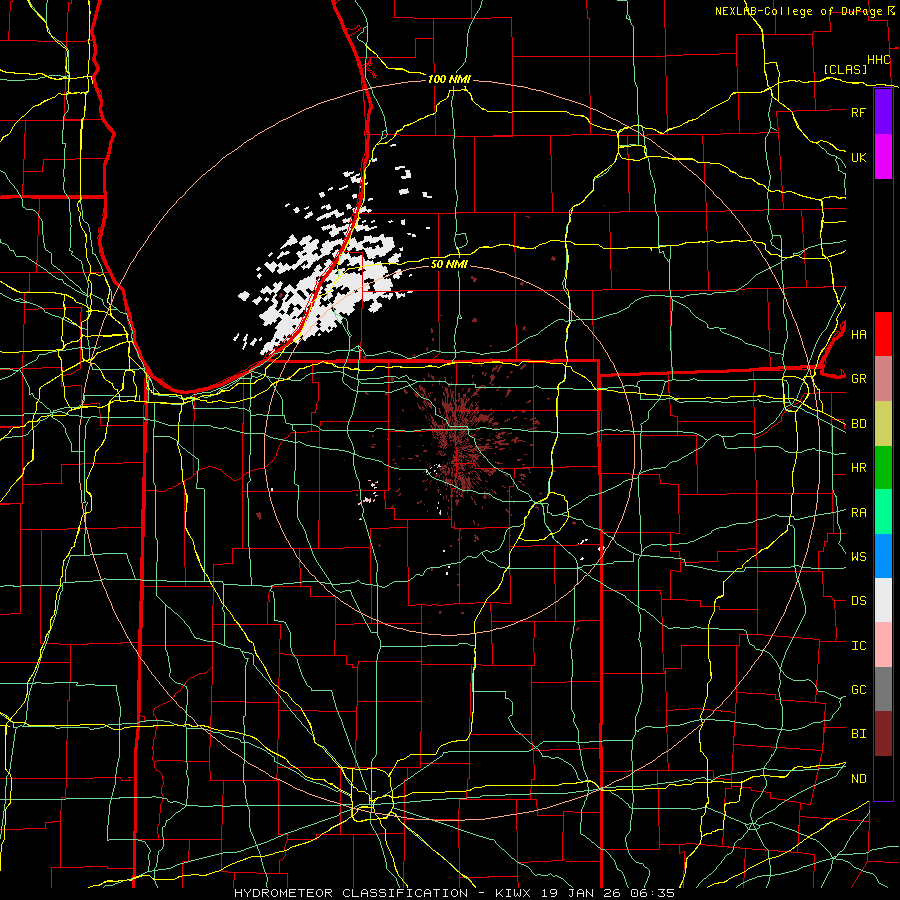Click the BI legend label
Screen dimensions: 900x900
(859, 734)
